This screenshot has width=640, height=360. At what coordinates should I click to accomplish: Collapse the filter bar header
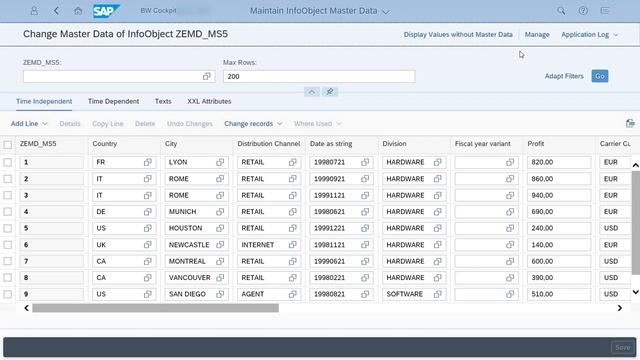(x=311, y=91)
